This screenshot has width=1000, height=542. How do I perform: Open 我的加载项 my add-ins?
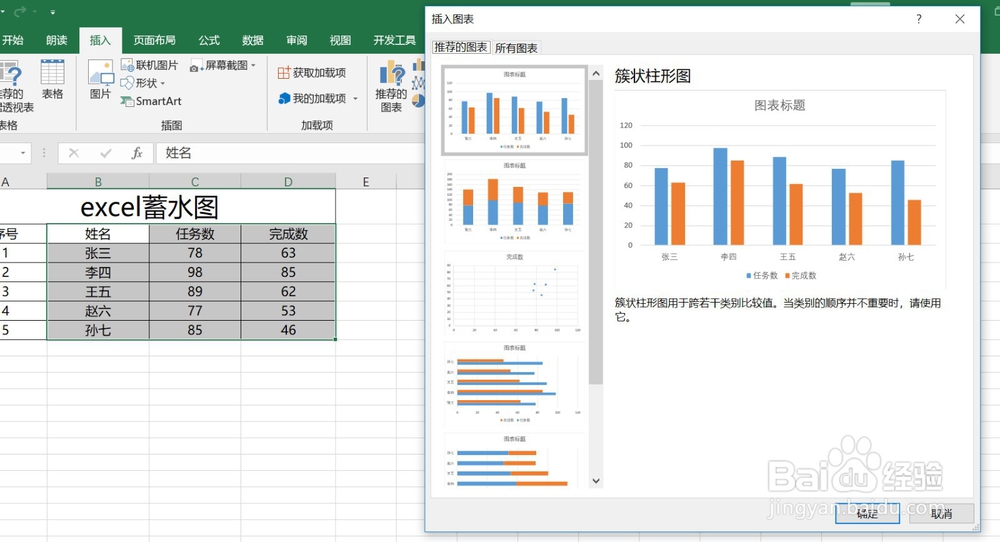[312, 98]
